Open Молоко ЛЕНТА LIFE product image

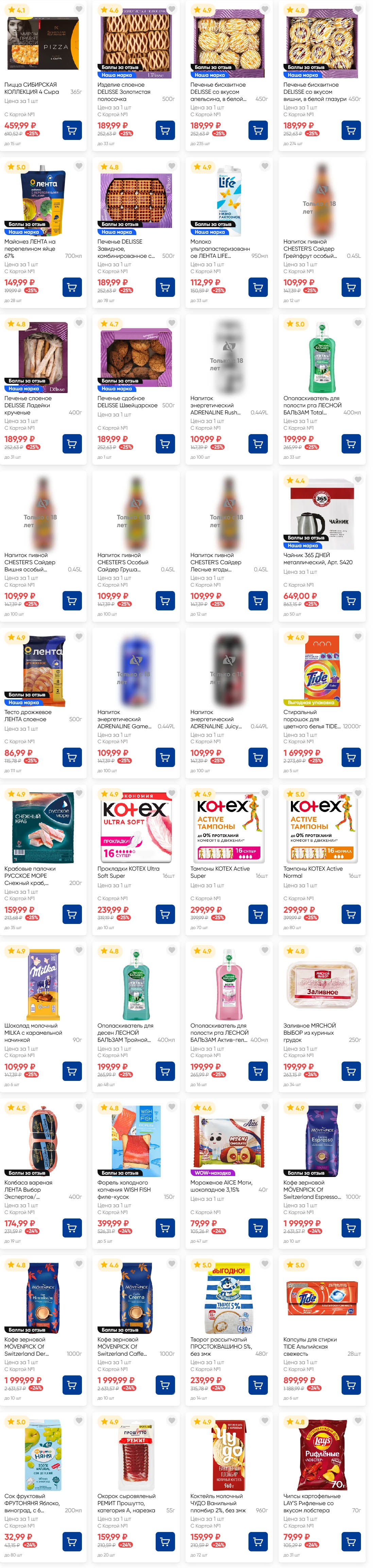click(x=229, y=200)
